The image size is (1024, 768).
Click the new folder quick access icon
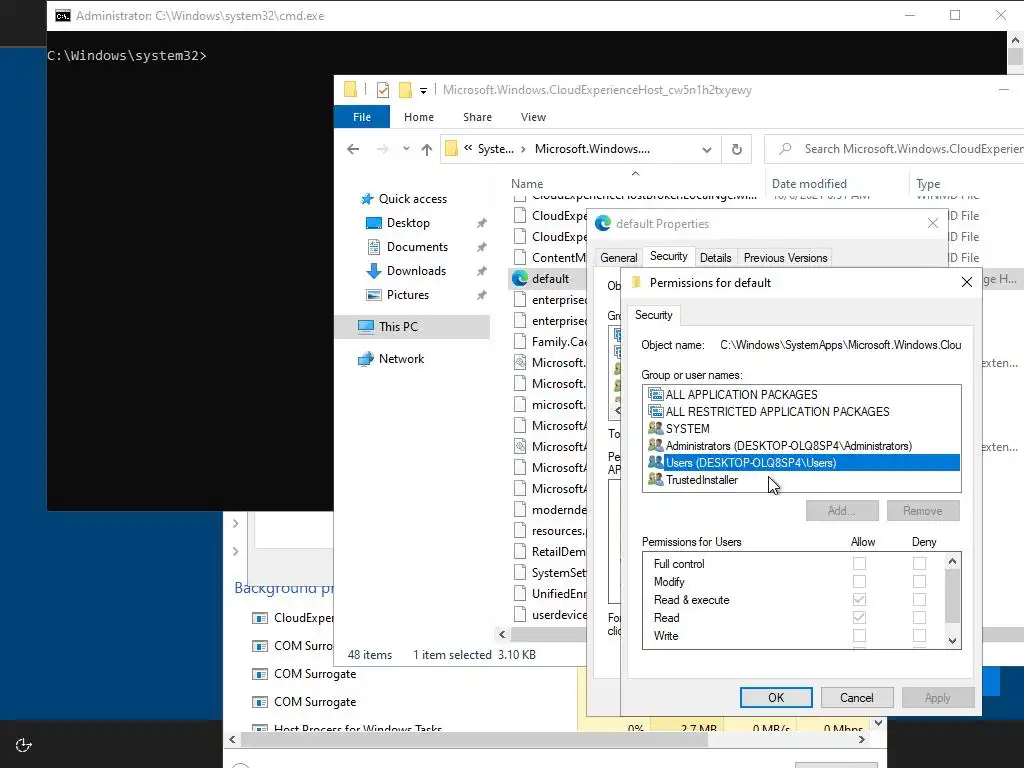click(x=405, y=90)
